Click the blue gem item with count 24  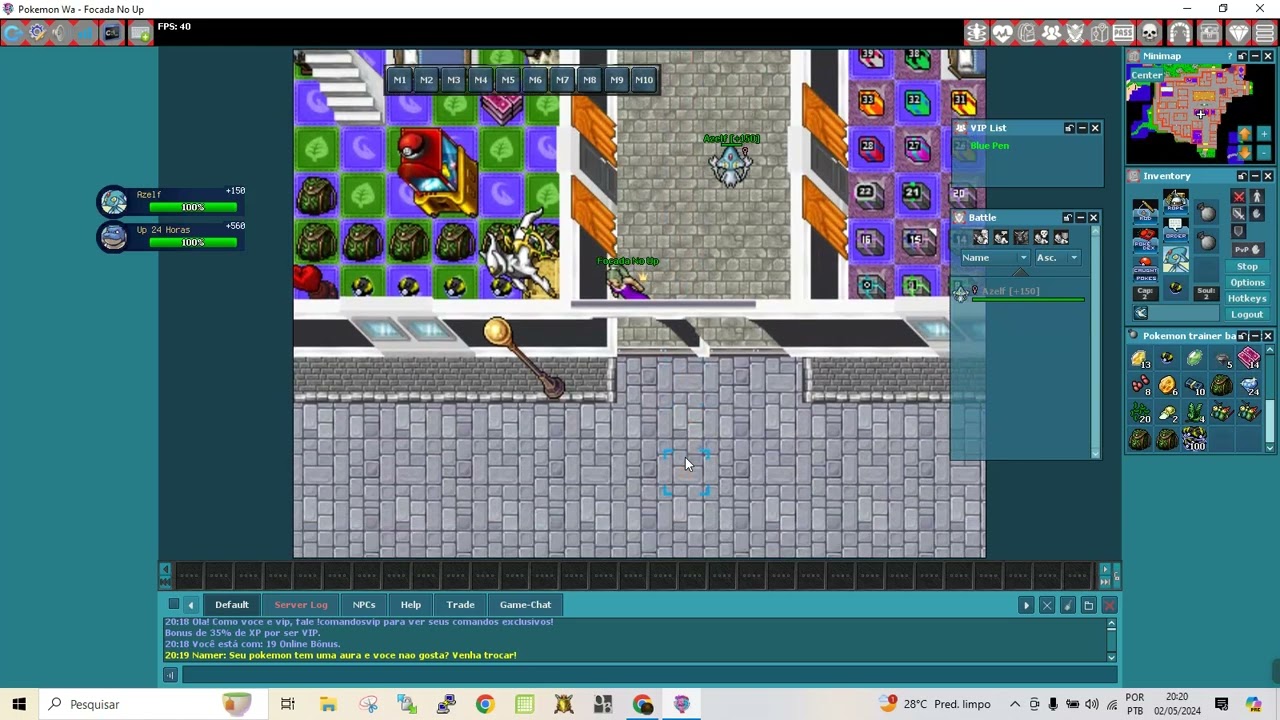1249,385
